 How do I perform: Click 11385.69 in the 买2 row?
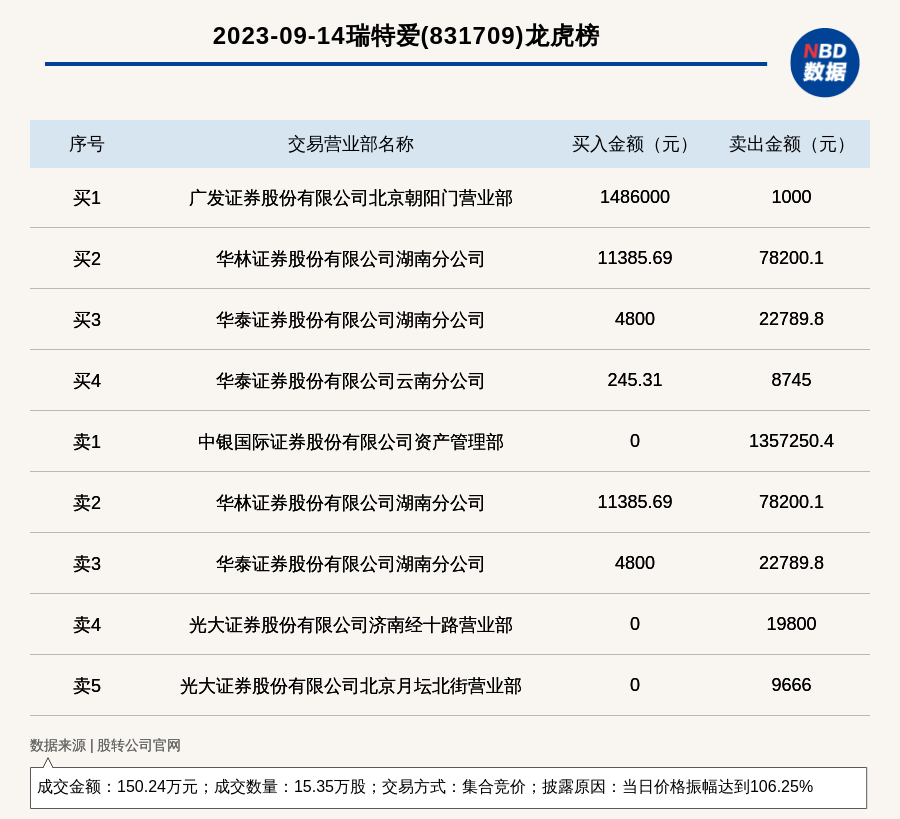[x=635, y=258]
